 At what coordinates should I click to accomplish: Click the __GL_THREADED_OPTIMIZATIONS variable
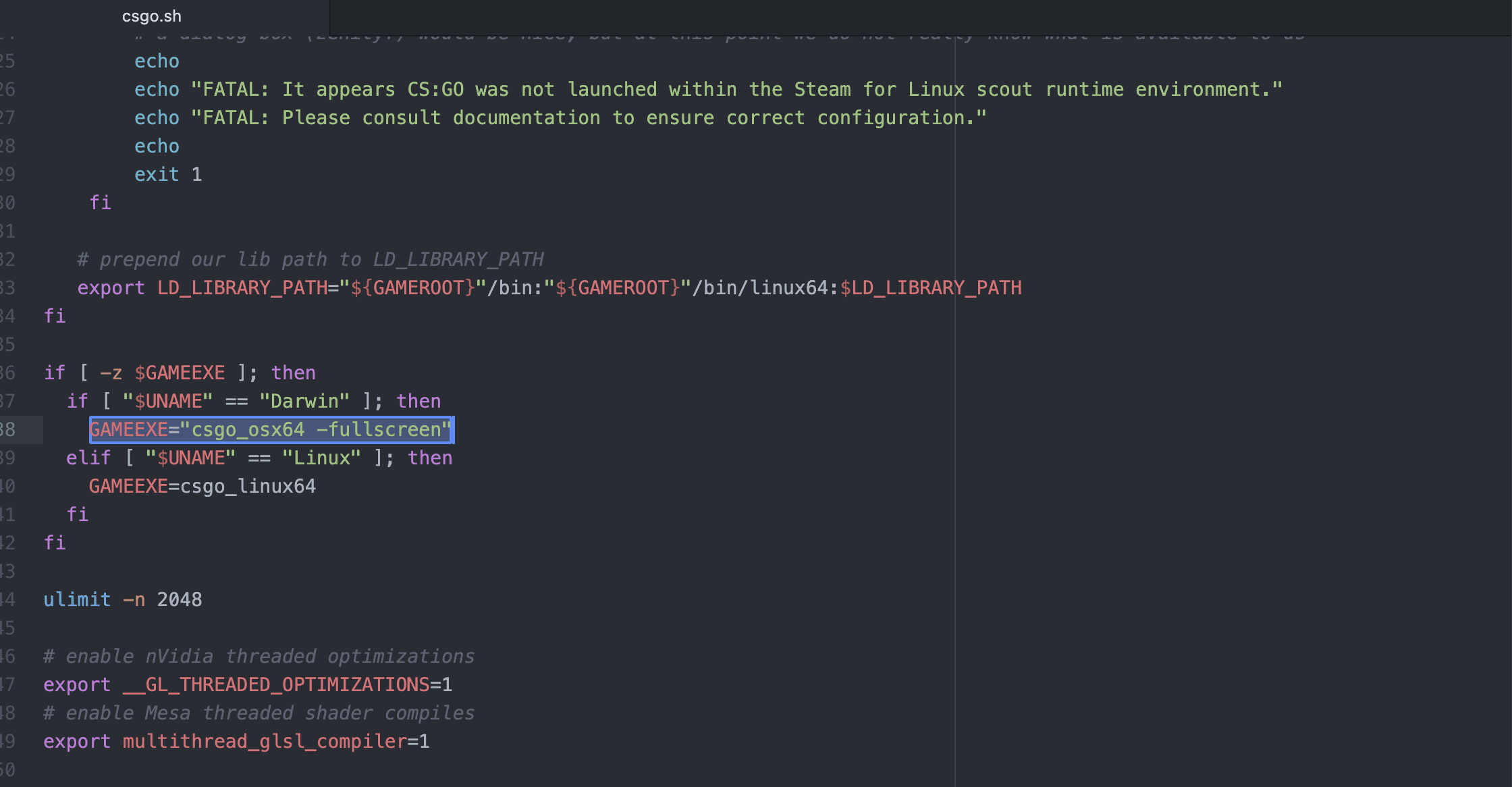277,685
